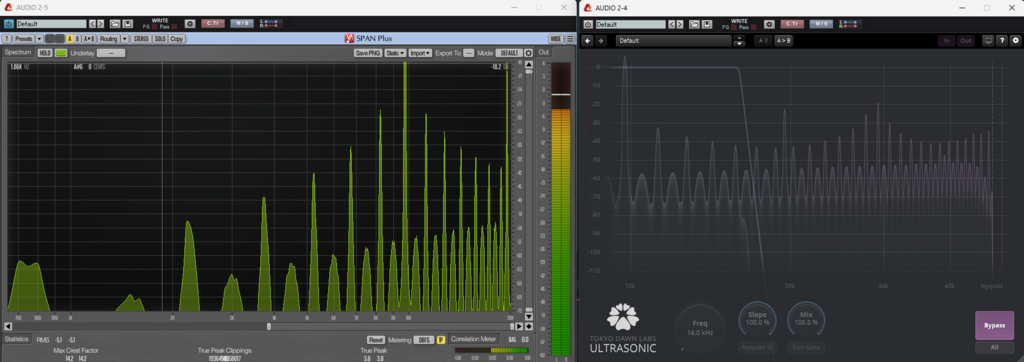The height and width of the screenshot is (362, 1024).
Task: Toggle the Ultrasonic Bypass button
Action: [x=994, y=325]
